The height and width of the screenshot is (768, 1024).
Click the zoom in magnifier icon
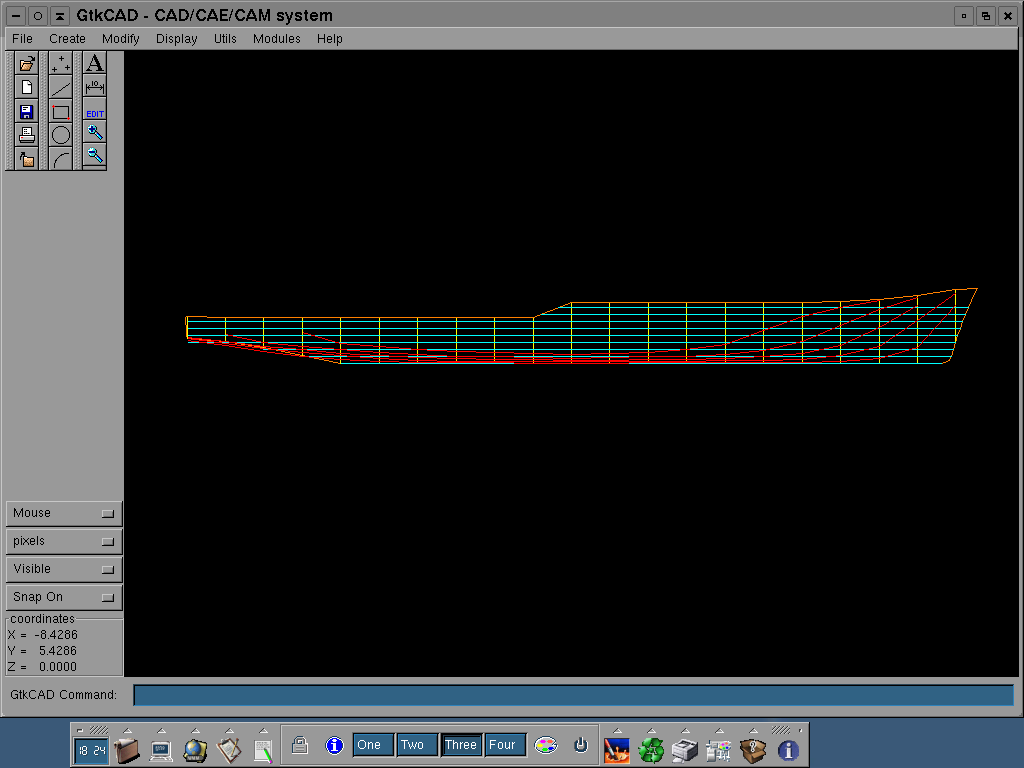click(95, 132)
